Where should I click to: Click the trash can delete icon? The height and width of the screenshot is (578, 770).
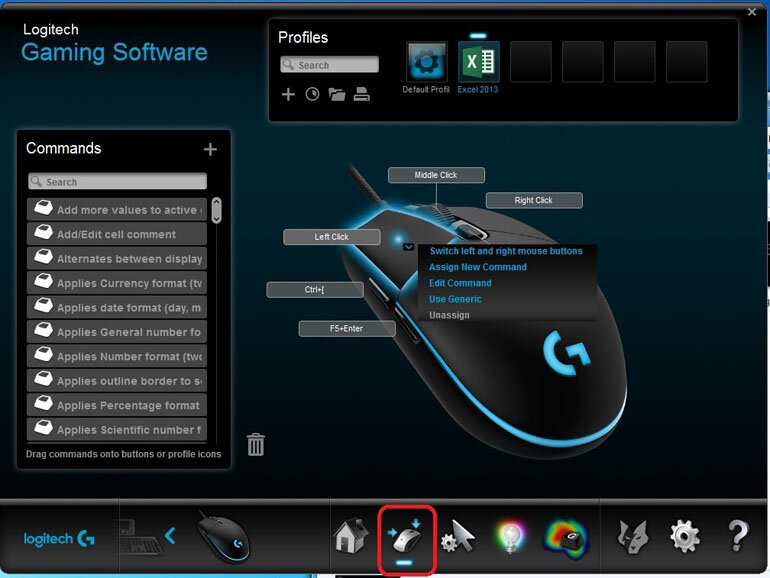256,444
